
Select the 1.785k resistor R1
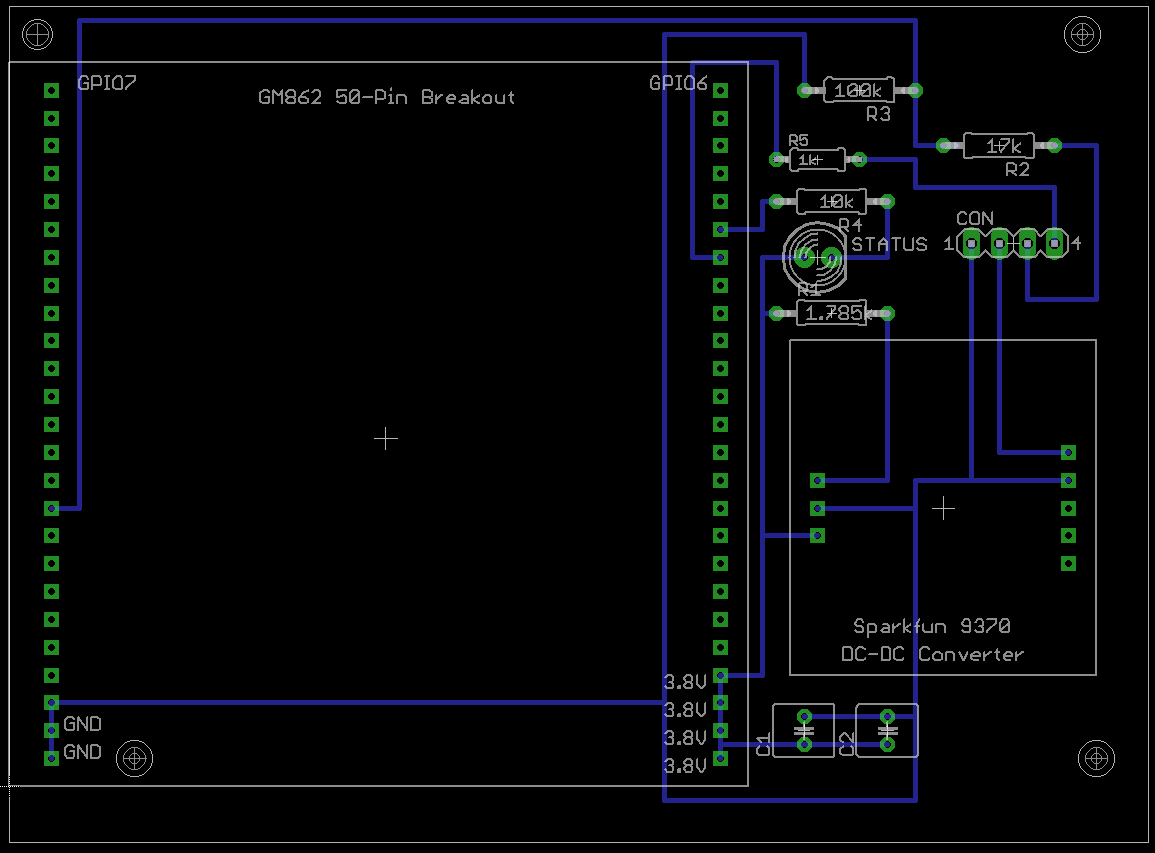[x=832, y=313]
